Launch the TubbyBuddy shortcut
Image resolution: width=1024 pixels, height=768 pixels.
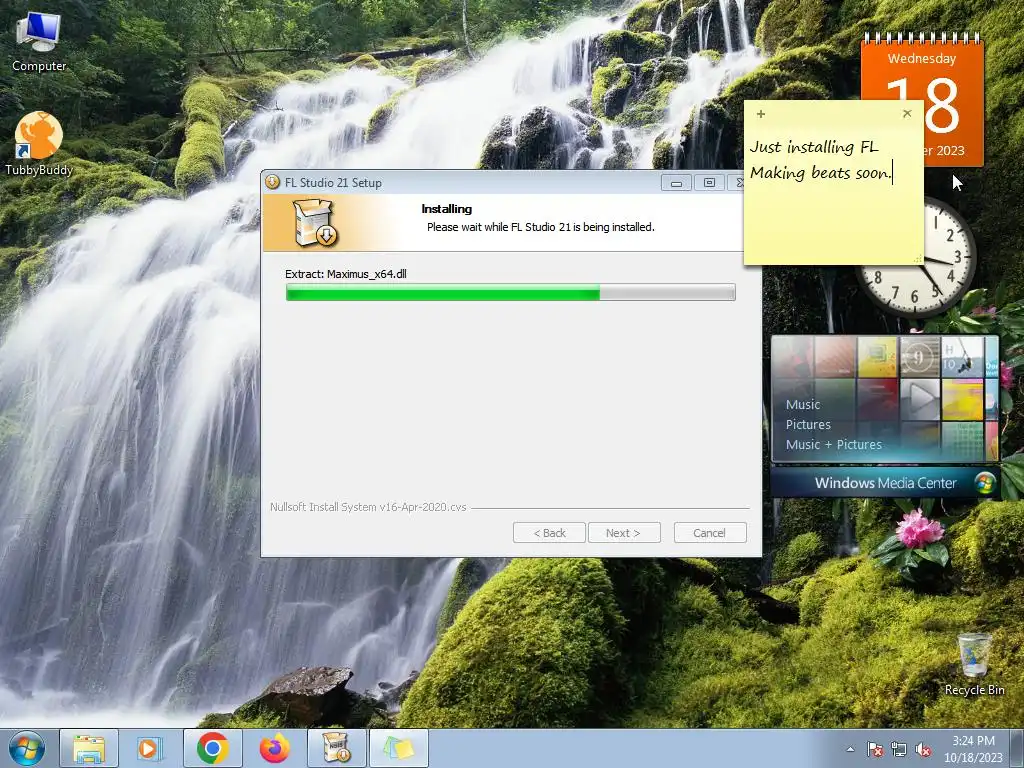[39, 144]
